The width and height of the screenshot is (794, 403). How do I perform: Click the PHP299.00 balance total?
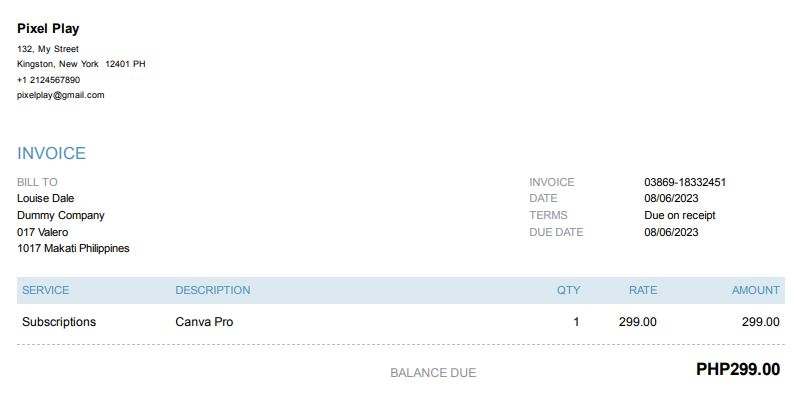737,370
